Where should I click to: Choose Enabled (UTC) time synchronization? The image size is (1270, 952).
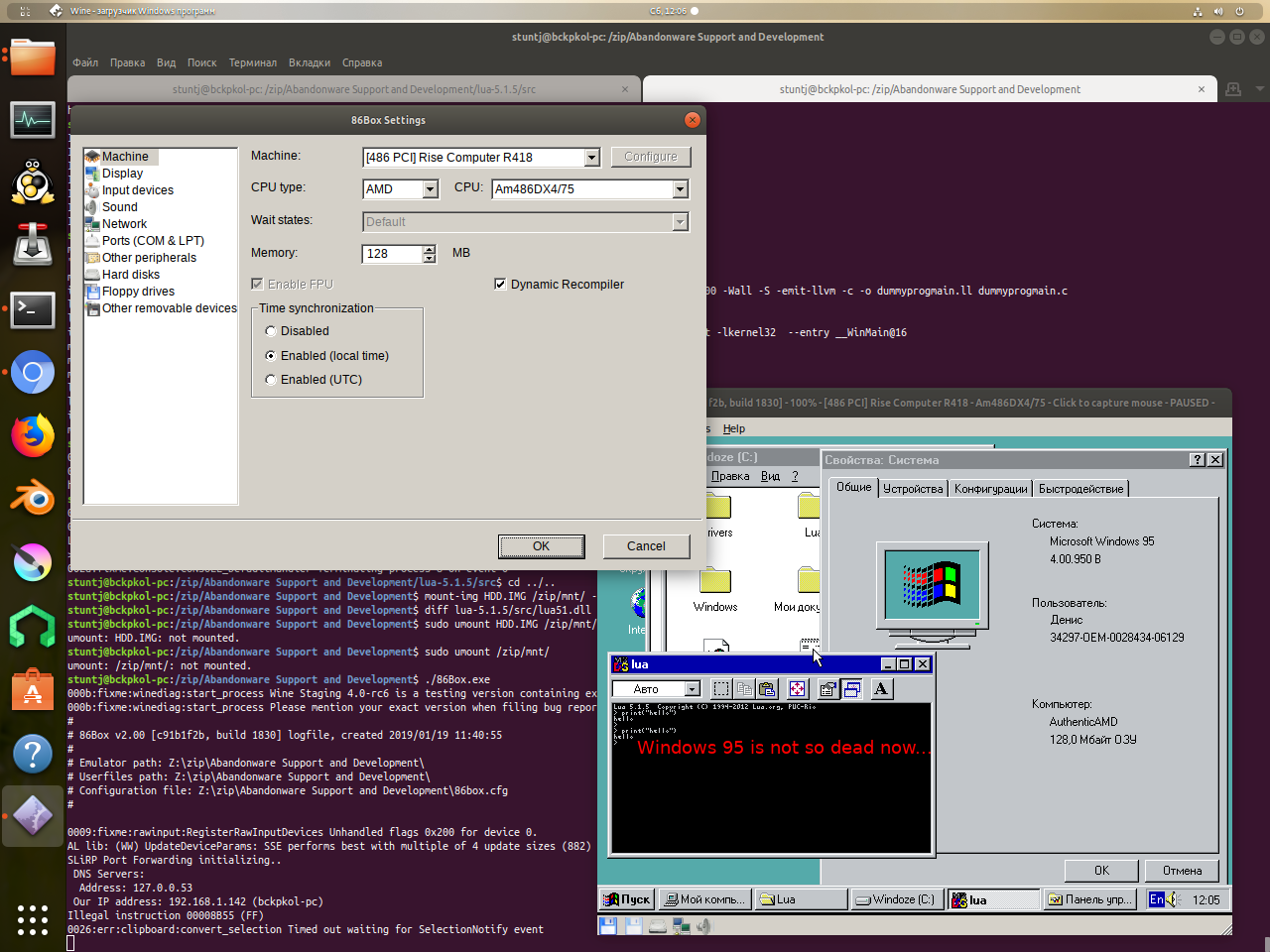click(271, 380)
